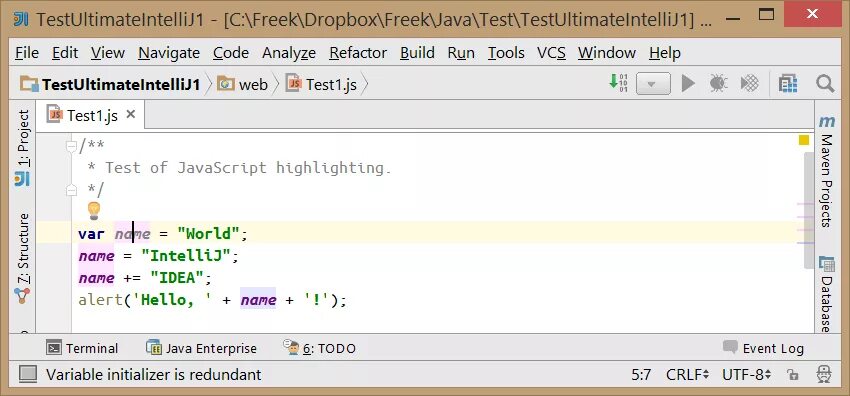Click 'Variable initializer is redundant' status message
This screenshot has width=850, height=396.
[154, 375]
